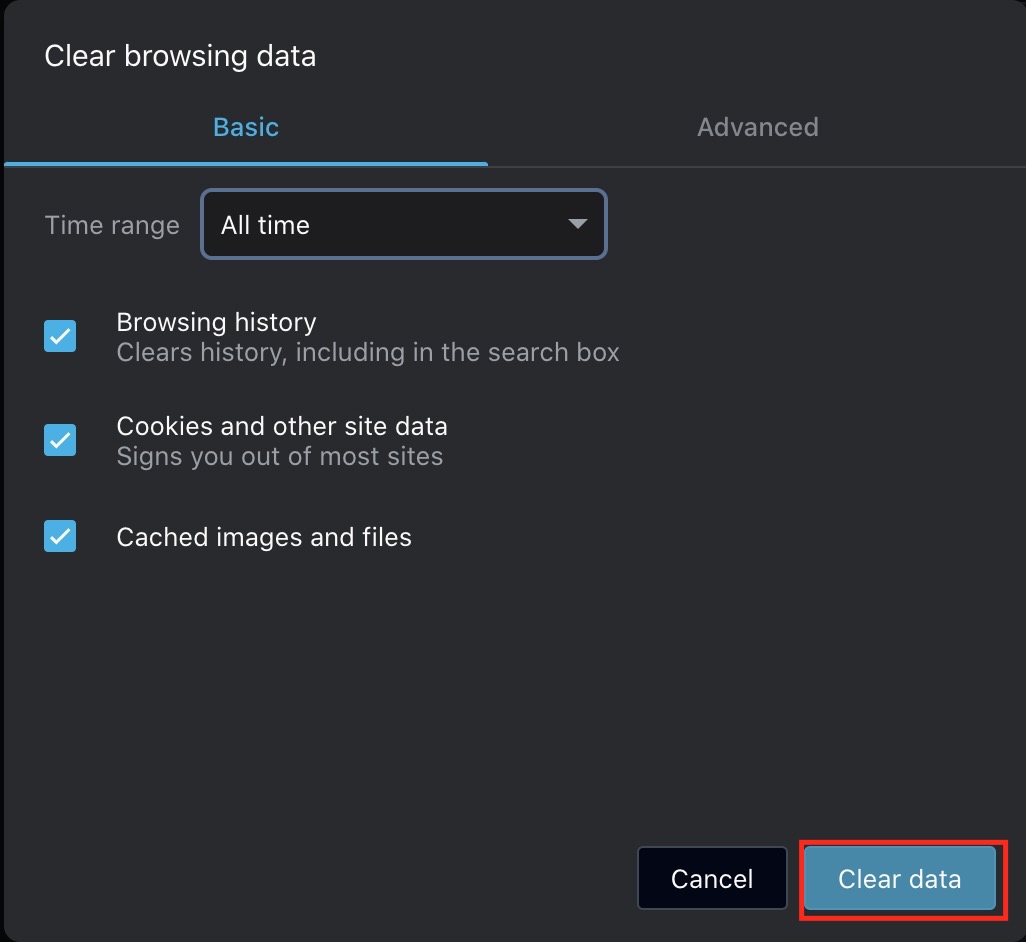Click 'Clears history, including in the search box' text
This screenshot has height=942, width=1026.
point(368,353)
